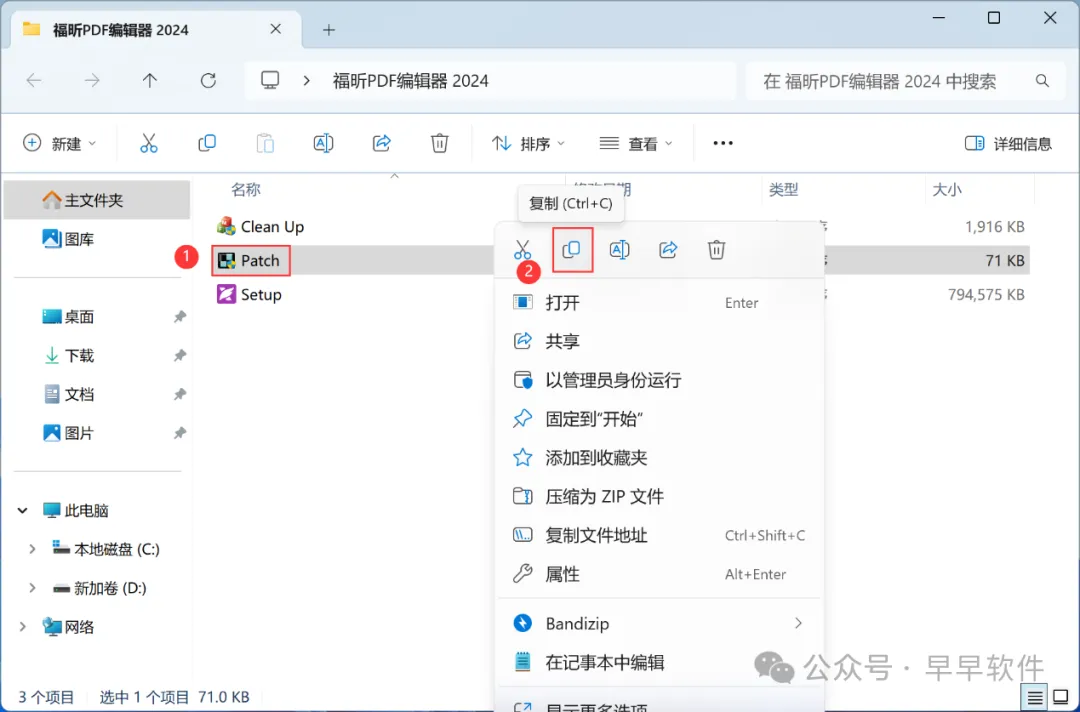Switch to details list view icon
This screenshot has height=712, width=1080.
1035,698
